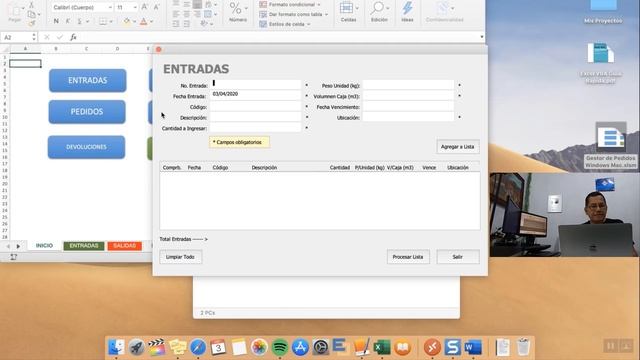Click the Paste (Pegar) clipboard icon
640x360 pixels.
[15, 12]
